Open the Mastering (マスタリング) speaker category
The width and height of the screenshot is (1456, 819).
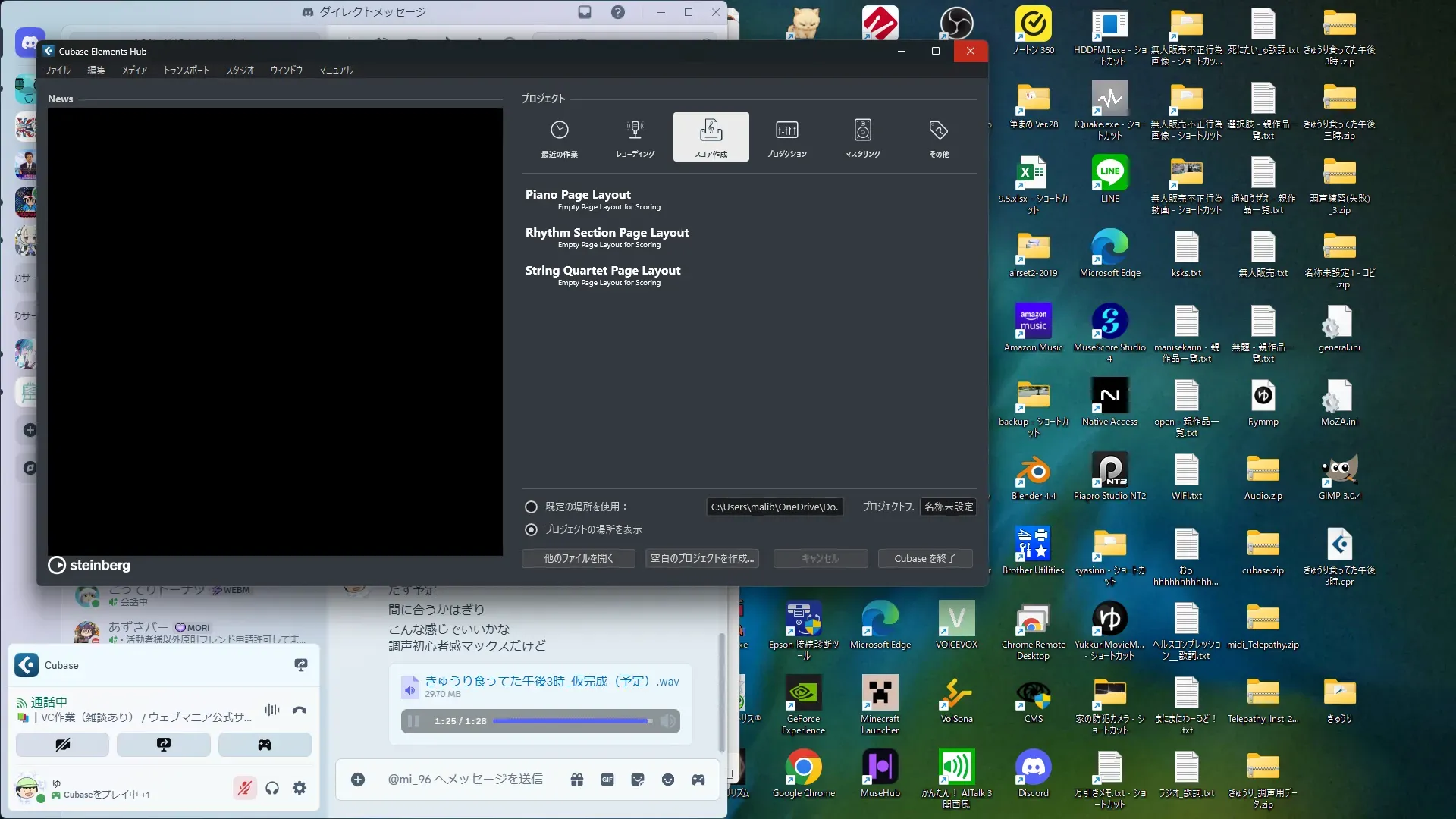pos(863,130)
